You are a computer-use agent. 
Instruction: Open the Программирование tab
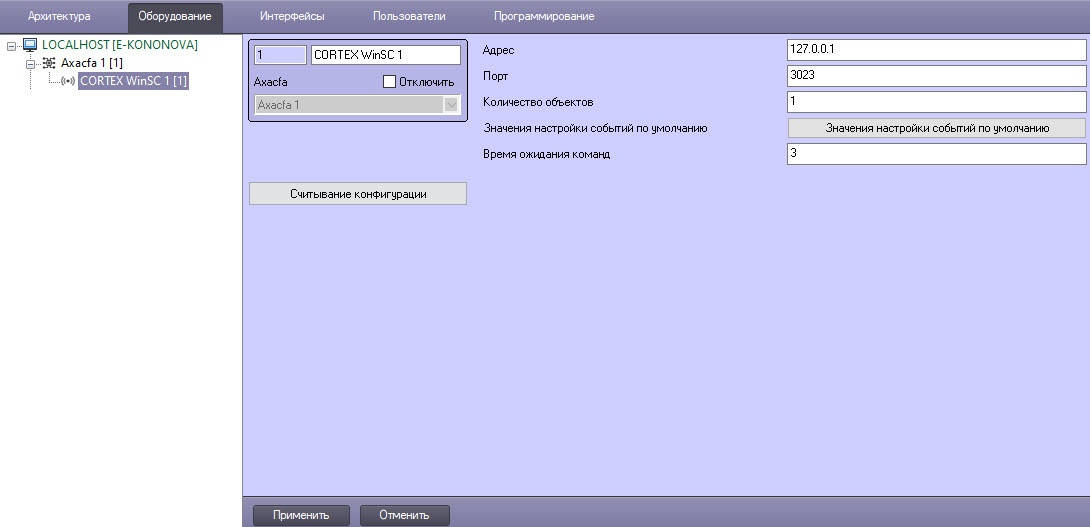pyautogui.click(x=543, y=16)
